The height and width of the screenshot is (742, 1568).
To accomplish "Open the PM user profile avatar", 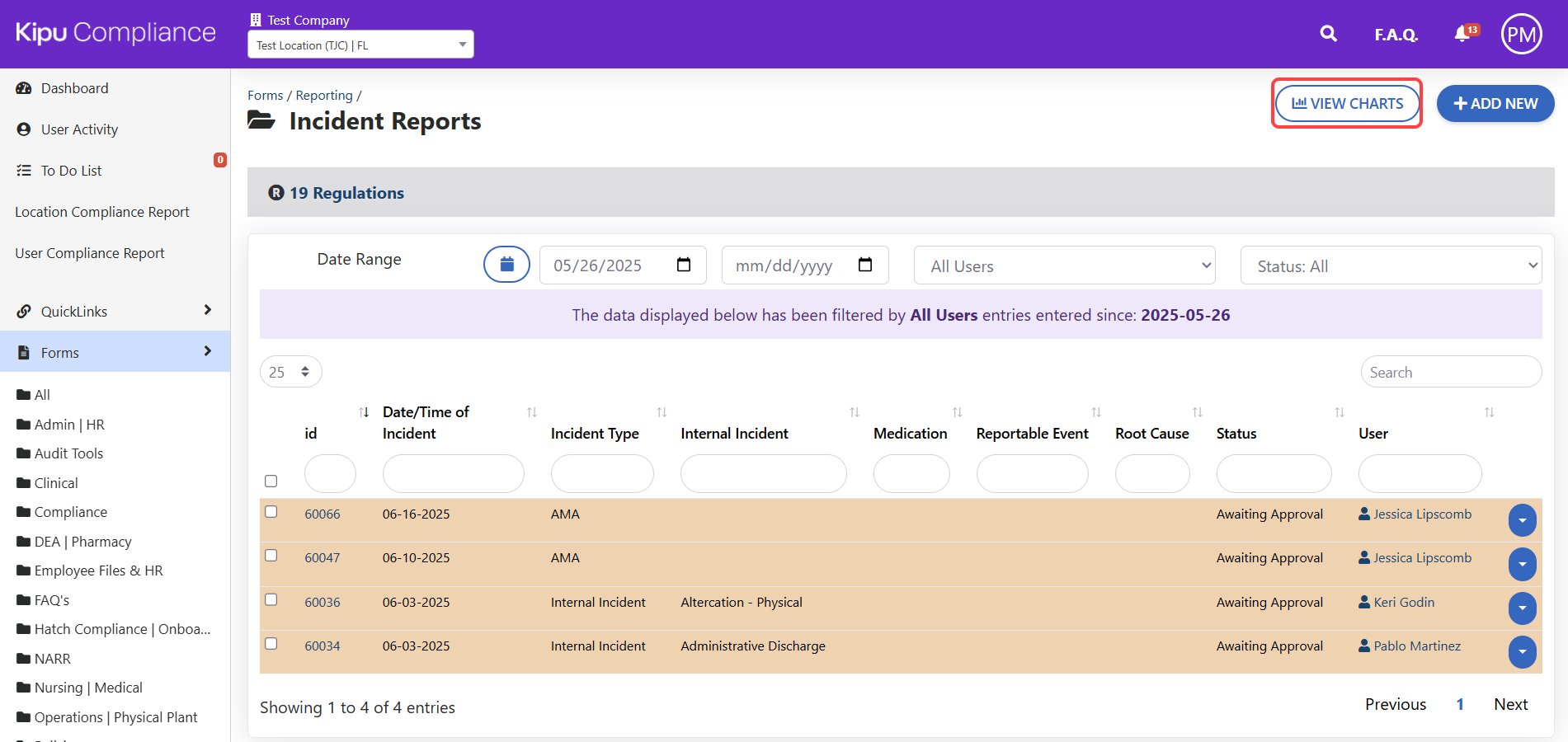I will pos(1521,35).
